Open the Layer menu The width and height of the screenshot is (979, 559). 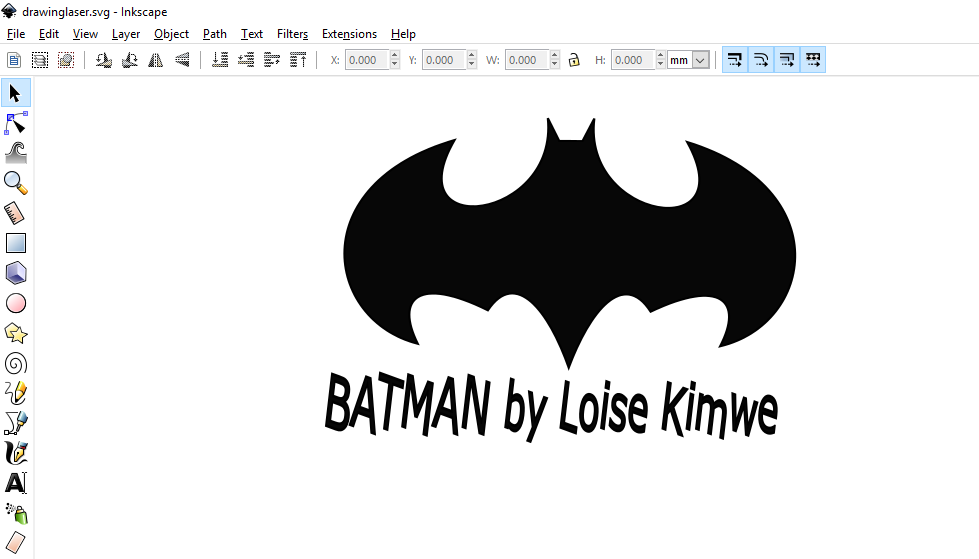tap(125, 34)
